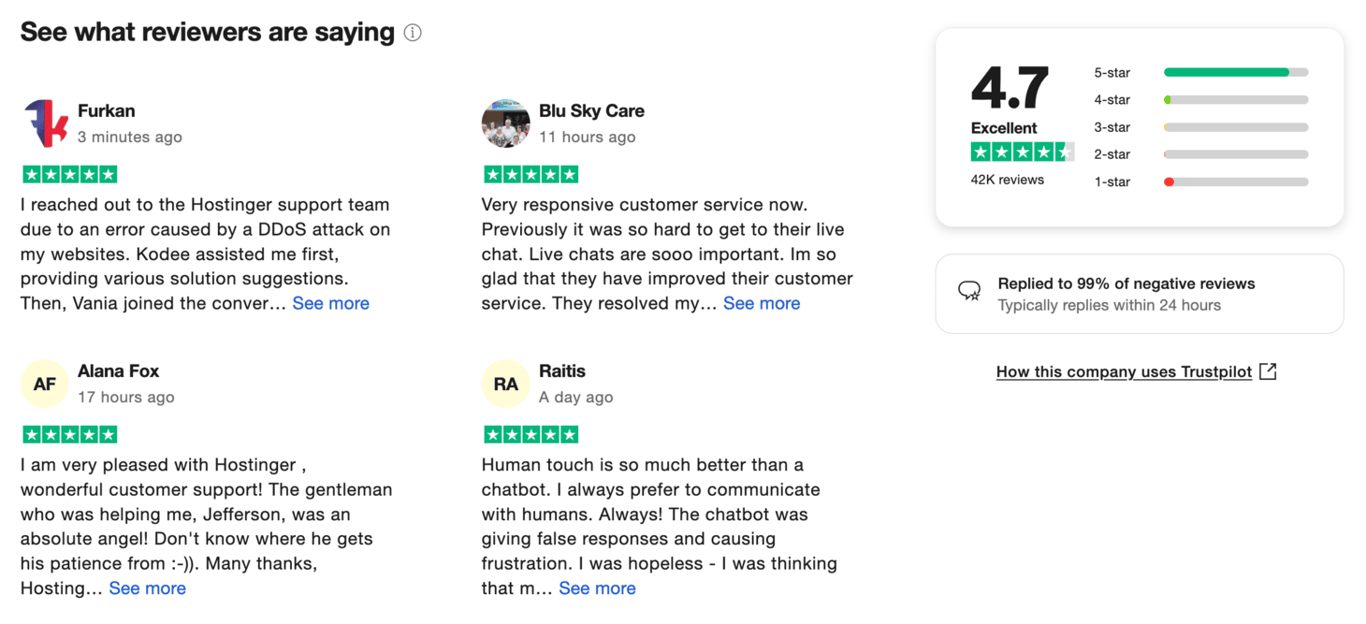This screenshot has height=624, width=1366.
Task: Click the green star rating under Furkan's name
Action: pyautogui.click(x=70, y=173)
